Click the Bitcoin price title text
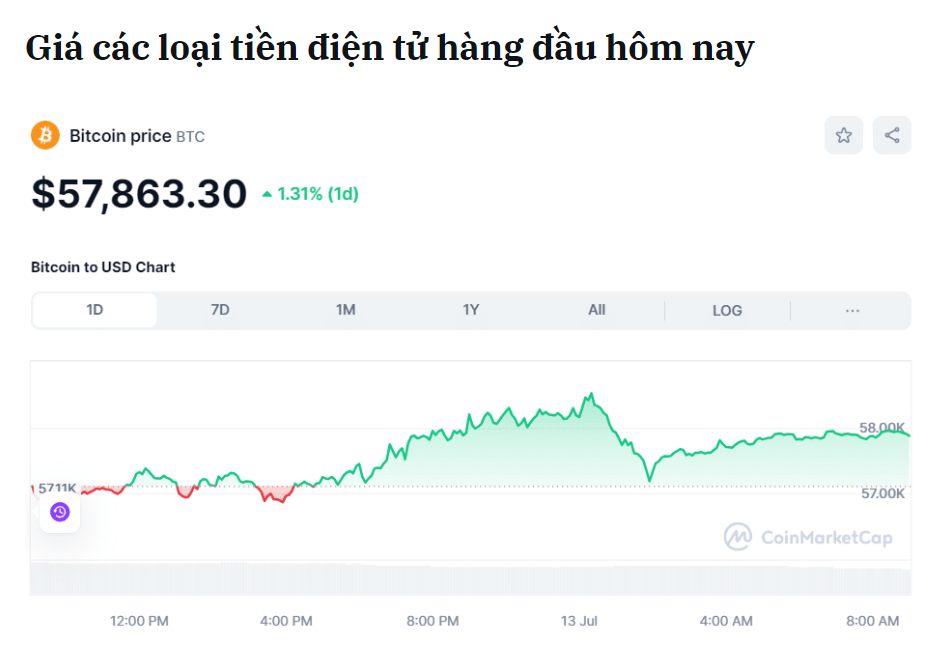 pyautogui.click(x=120, y=136)
